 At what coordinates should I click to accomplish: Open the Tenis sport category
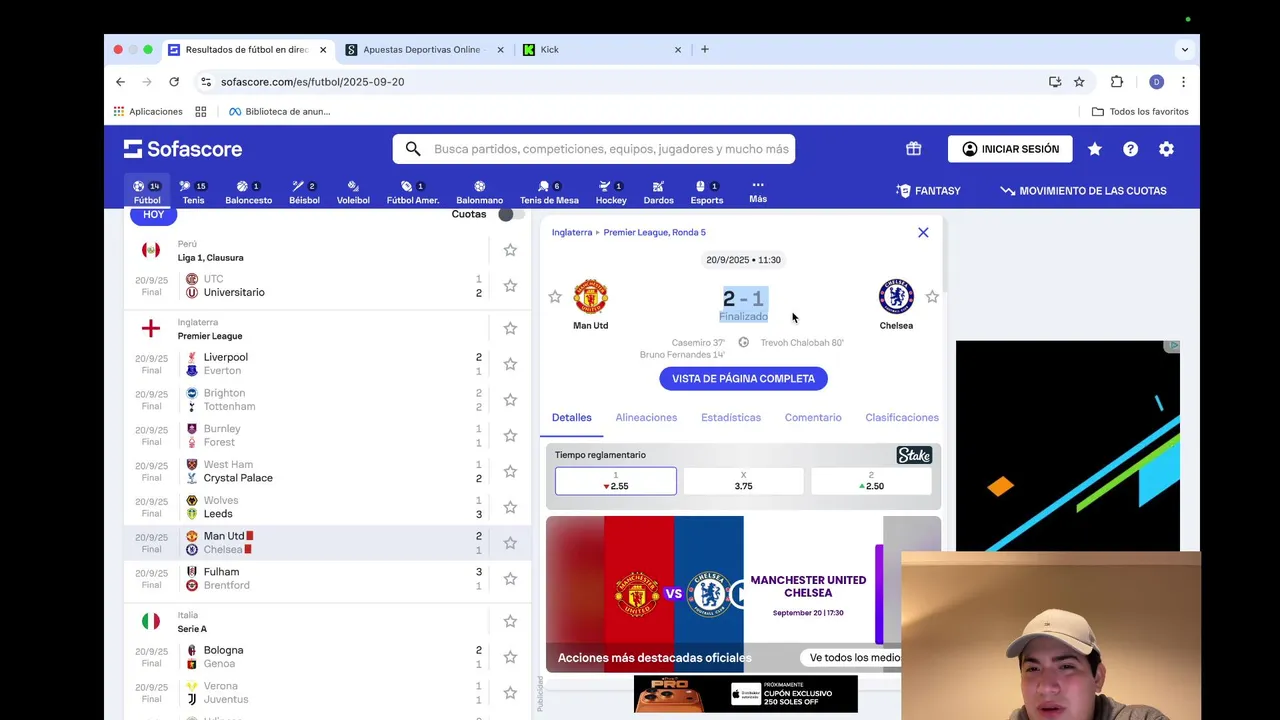point(193,192)
